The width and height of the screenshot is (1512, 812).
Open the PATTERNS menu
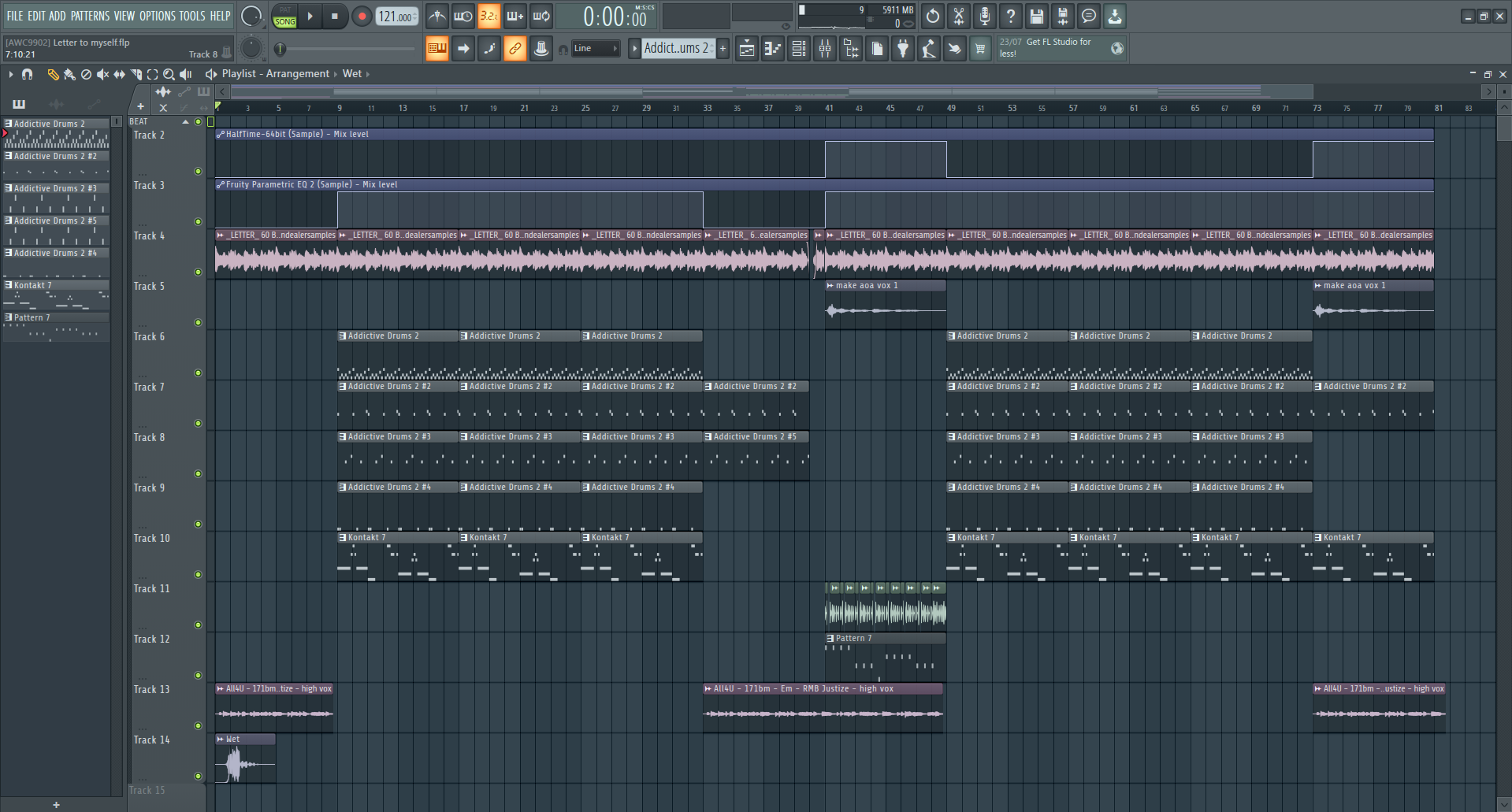tap(91, 16)
